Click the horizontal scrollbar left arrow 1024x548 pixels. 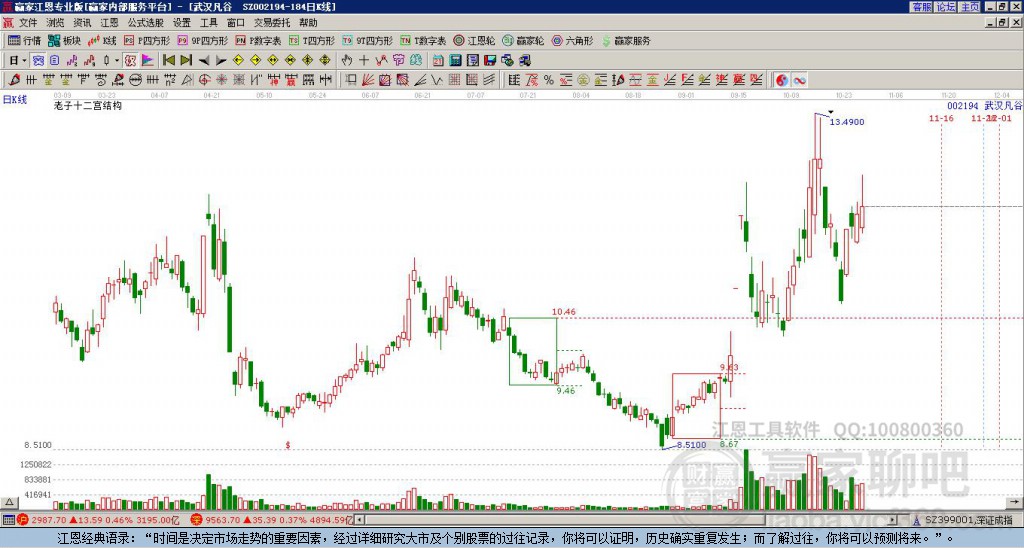[x=359, y=520]
